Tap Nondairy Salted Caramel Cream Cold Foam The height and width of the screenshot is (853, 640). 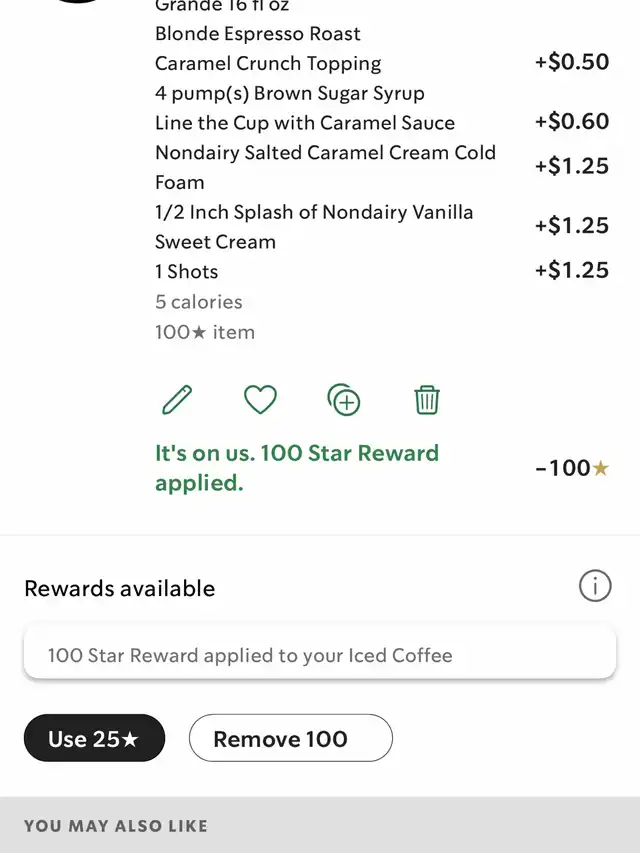[325, 167]
